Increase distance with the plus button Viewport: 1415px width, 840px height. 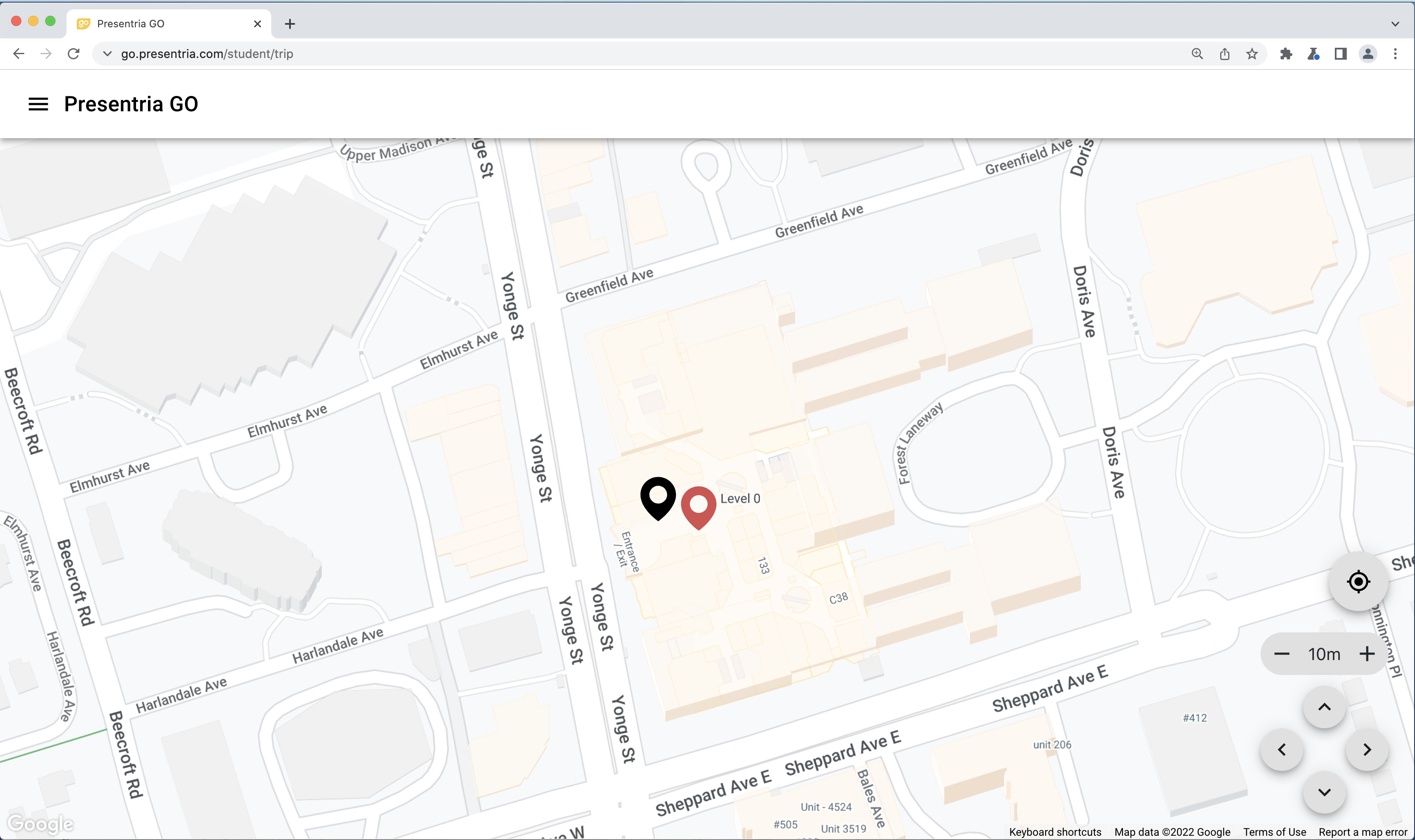(x=1367, y=654)
